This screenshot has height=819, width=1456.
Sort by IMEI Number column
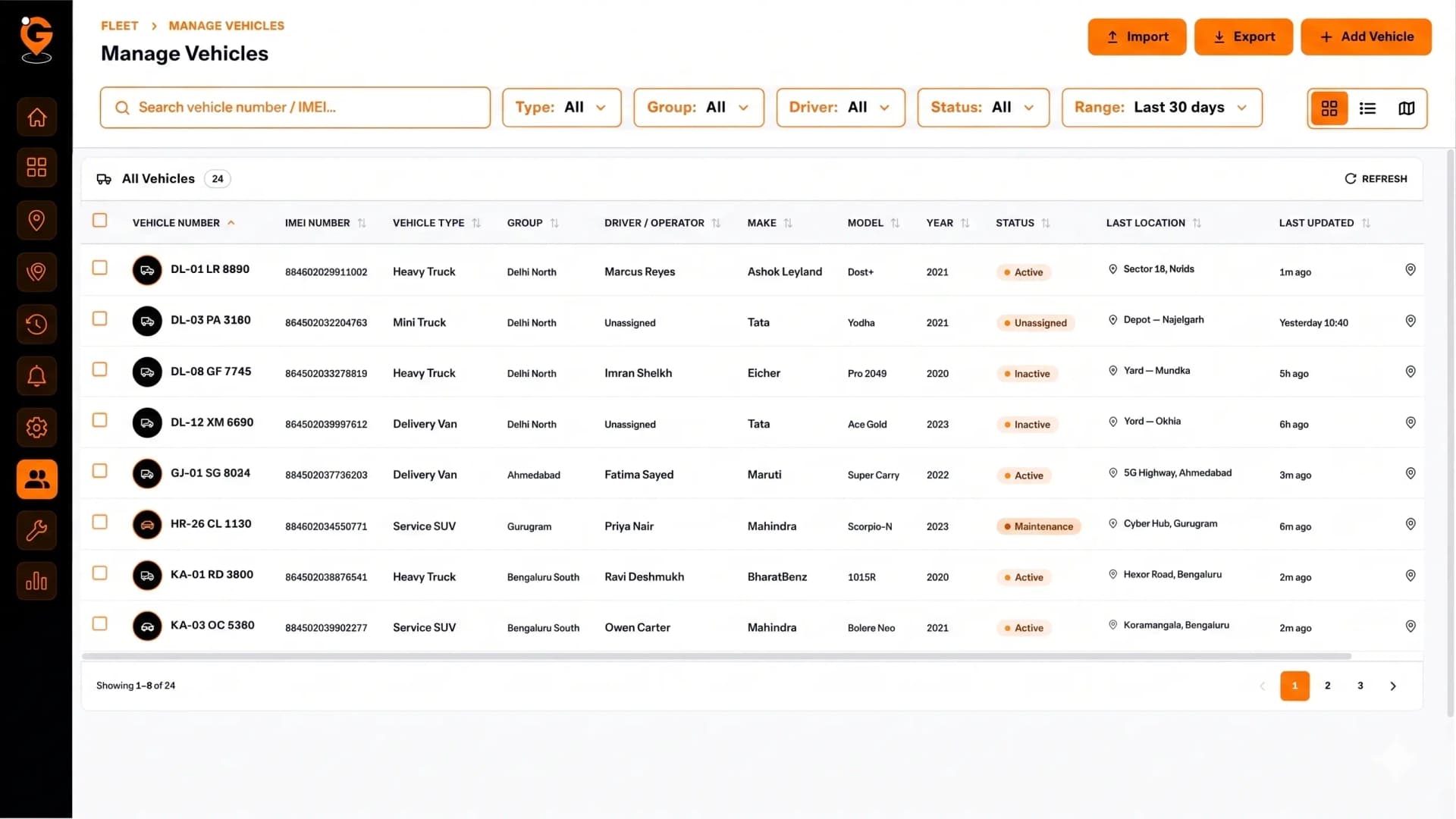click(325, 223)
